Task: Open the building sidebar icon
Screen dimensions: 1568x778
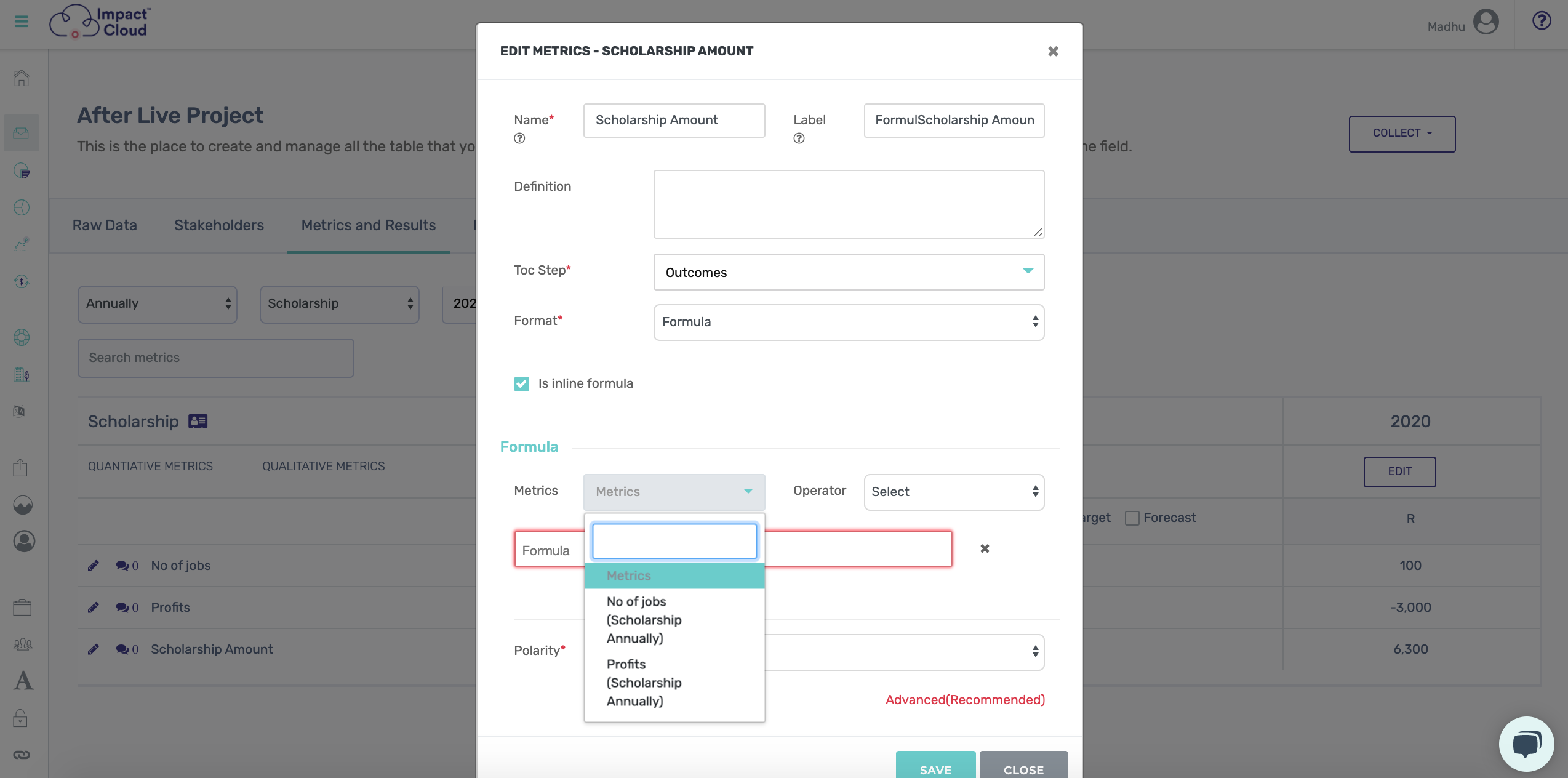Action: (x=22, y=374)
